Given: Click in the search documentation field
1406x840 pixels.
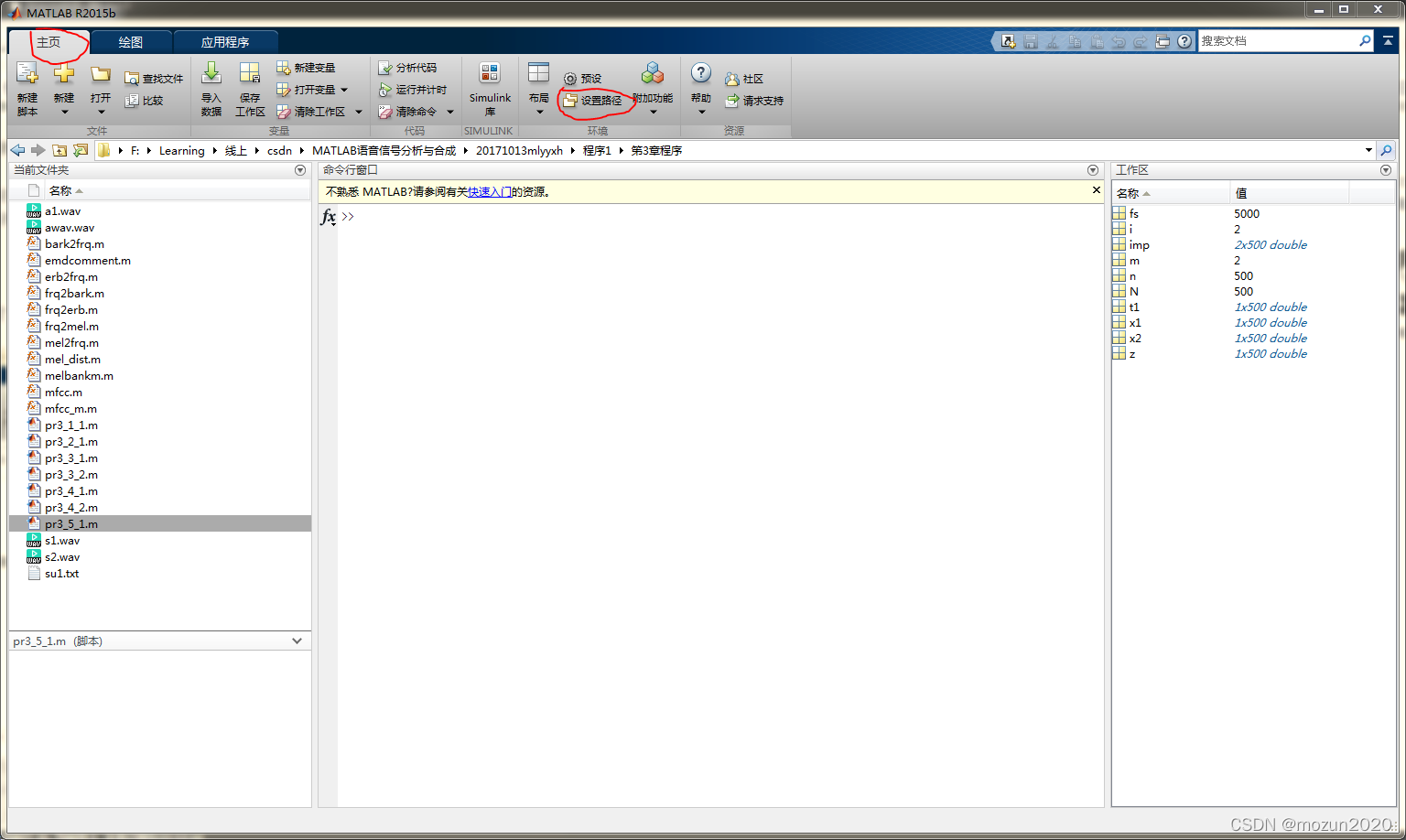Looking at the screenshot, I should coord(1277,40).
